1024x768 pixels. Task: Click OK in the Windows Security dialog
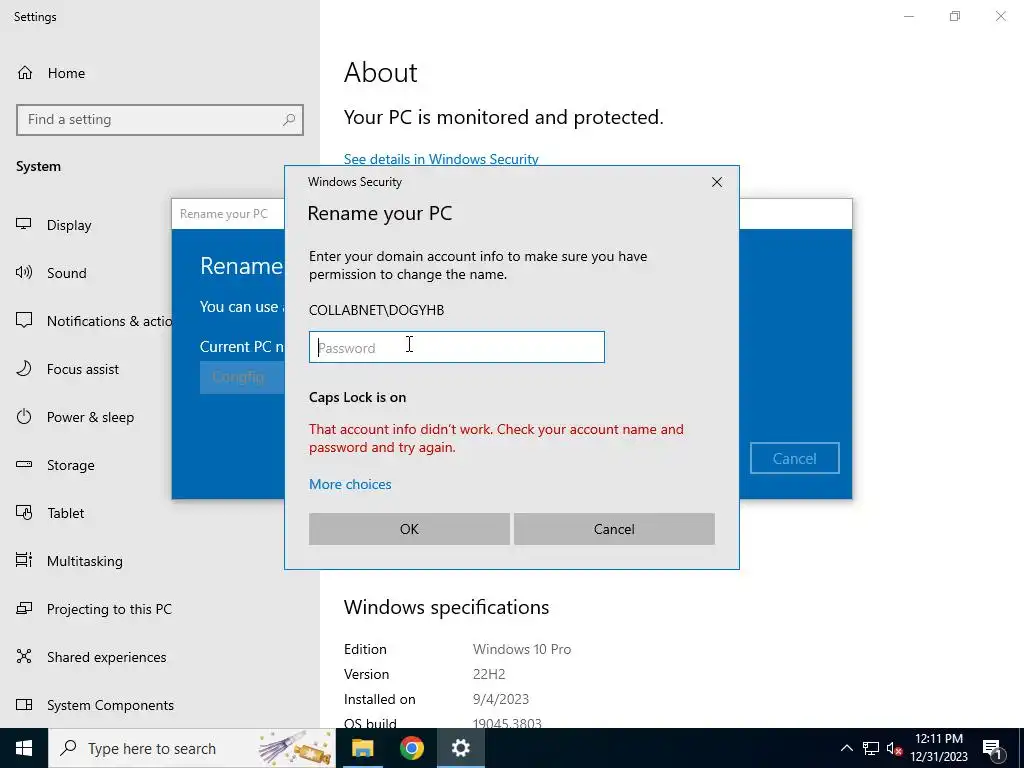point(409,529)
